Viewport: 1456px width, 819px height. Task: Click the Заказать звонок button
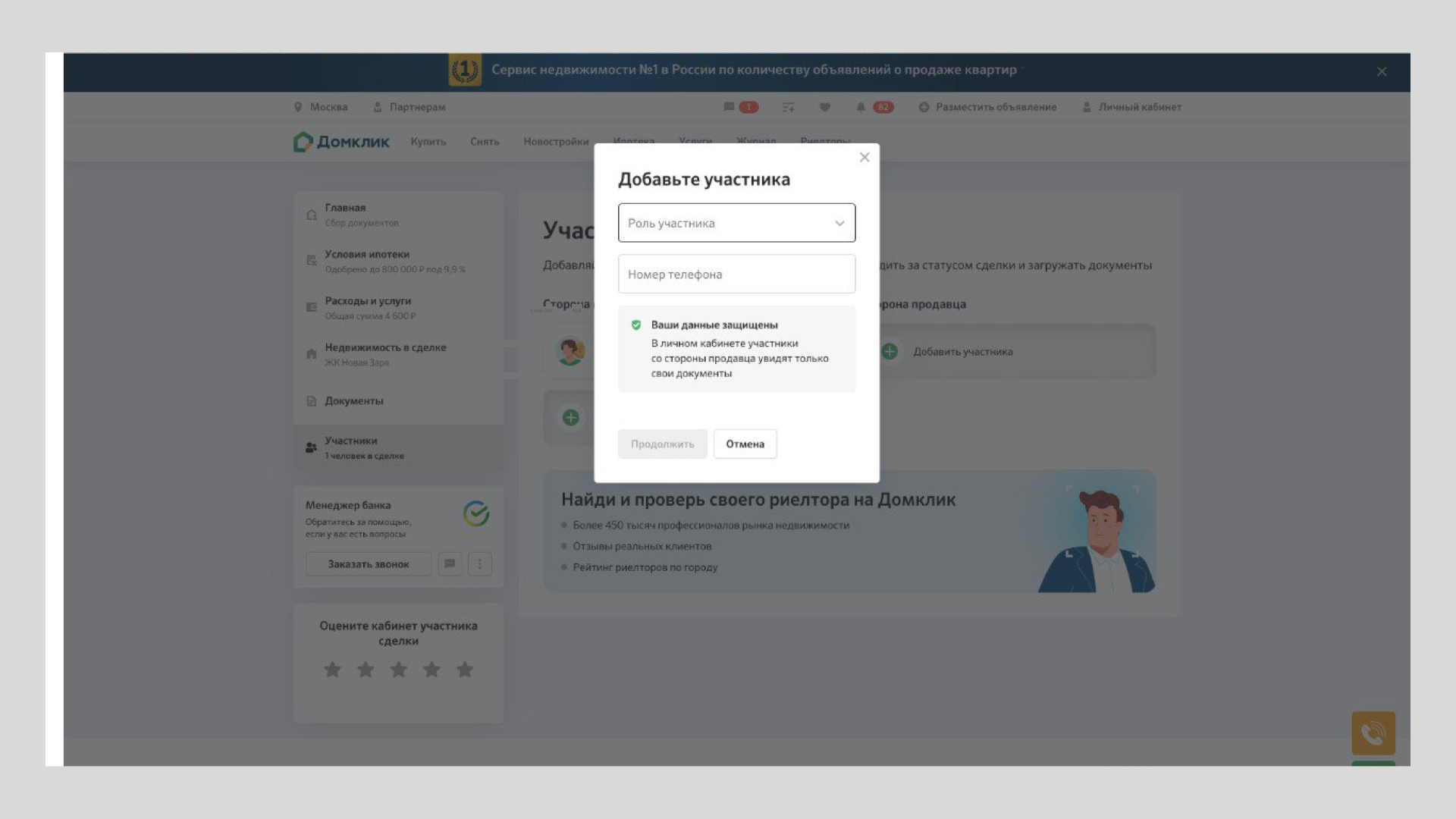pos(368,563)
